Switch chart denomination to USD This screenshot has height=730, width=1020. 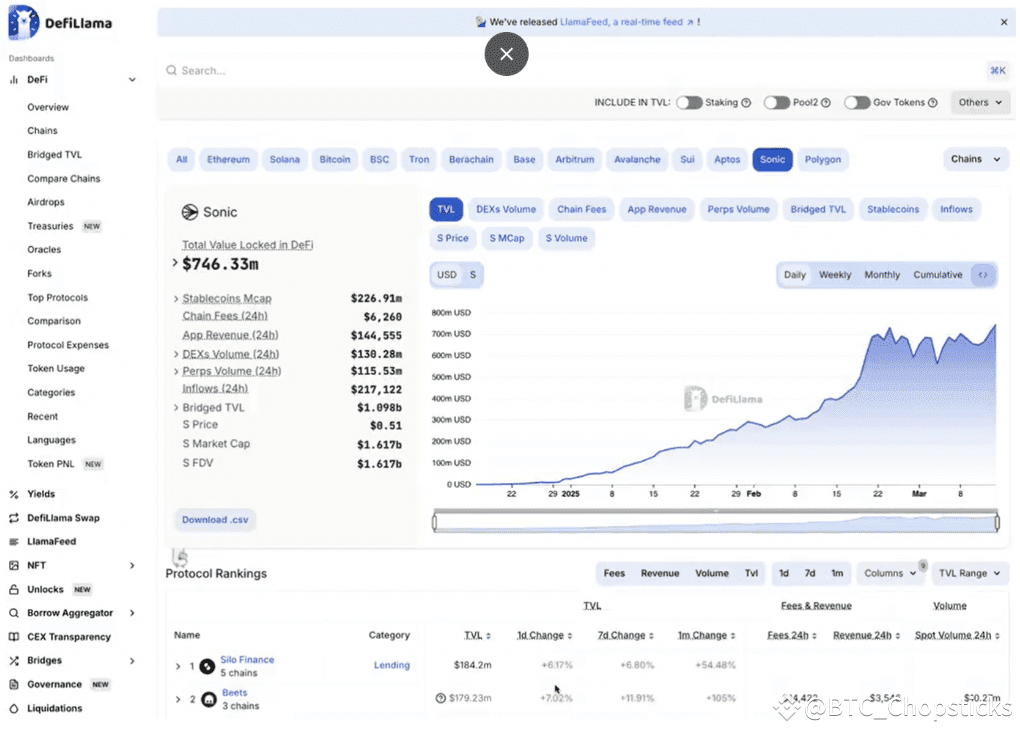coord(447,275)
